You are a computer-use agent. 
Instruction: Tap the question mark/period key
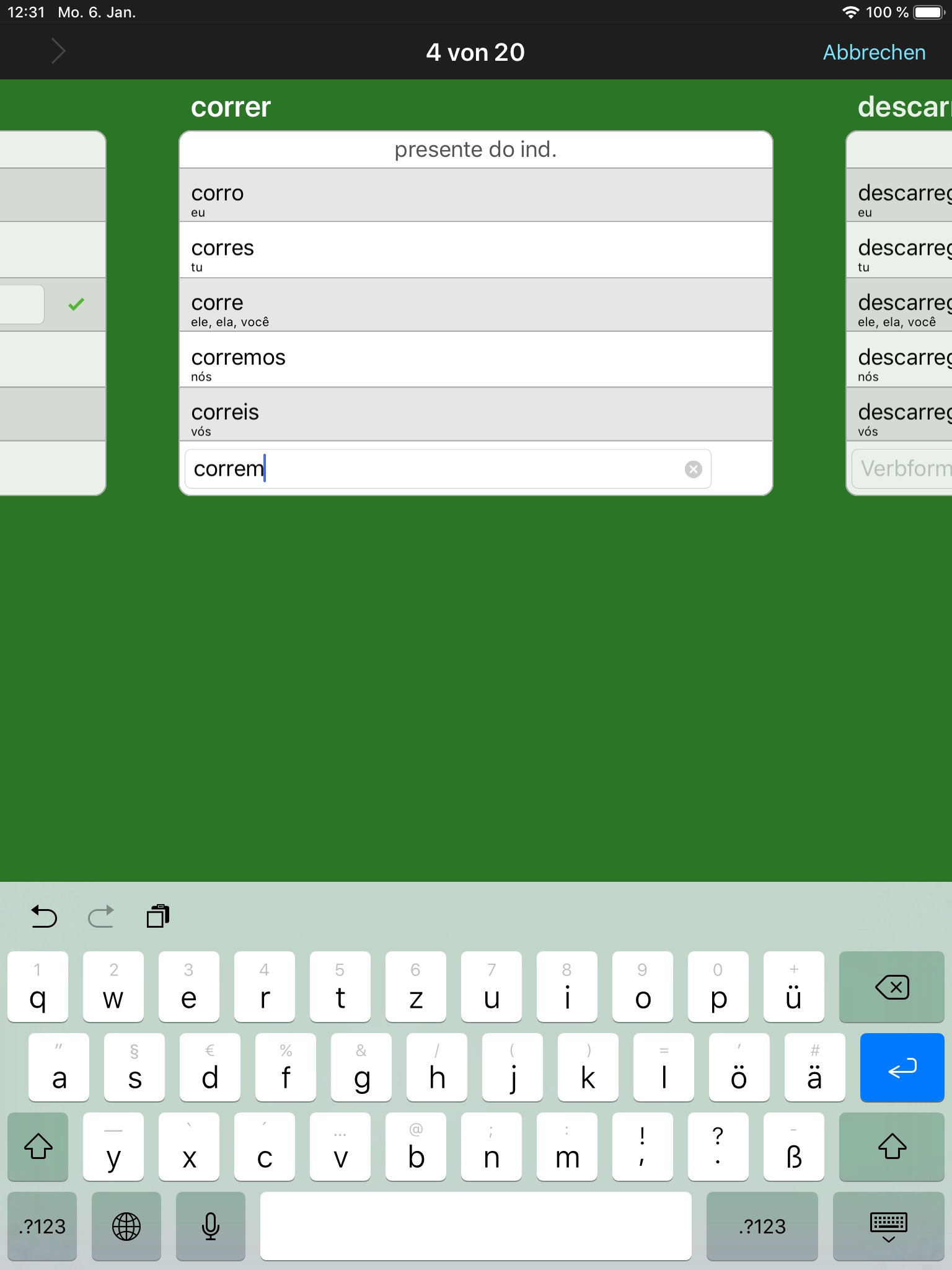pos(718,1147)
